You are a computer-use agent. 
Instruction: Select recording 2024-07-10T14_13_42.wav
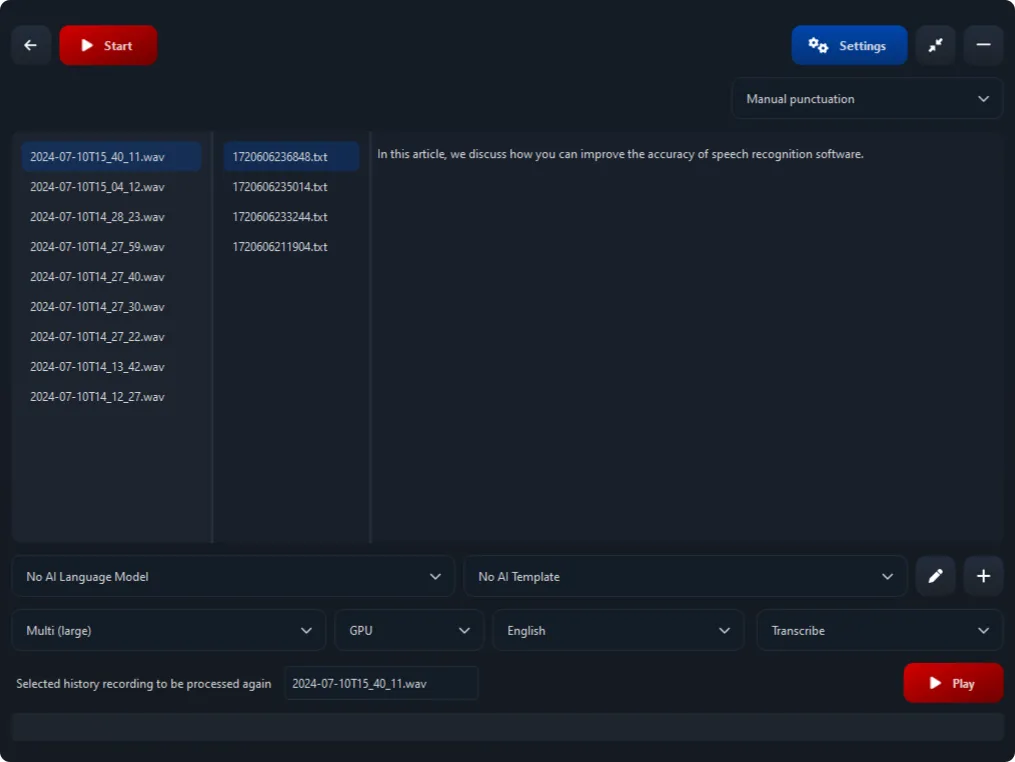click(x=111, y=367)
